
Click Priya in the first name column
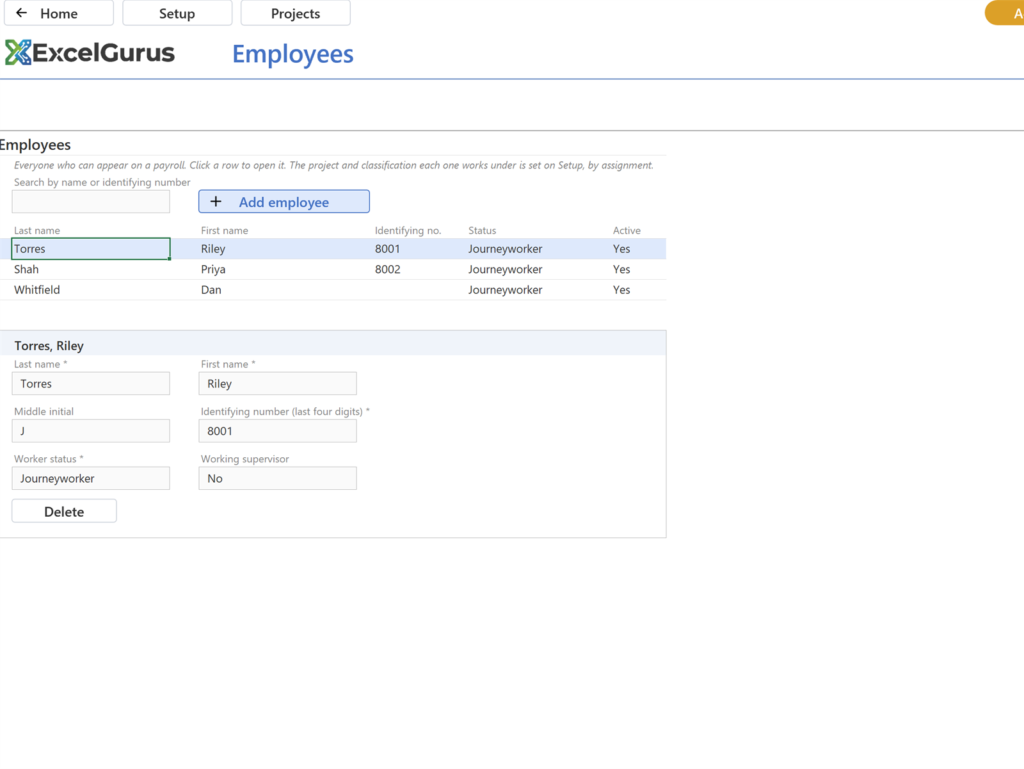pyautogui.click(x=213, y=269)
